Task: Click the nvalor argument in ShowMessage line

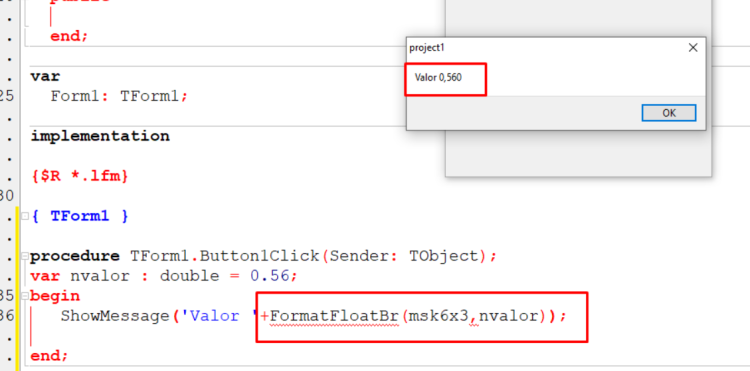Action: click(x=508, y=316)
